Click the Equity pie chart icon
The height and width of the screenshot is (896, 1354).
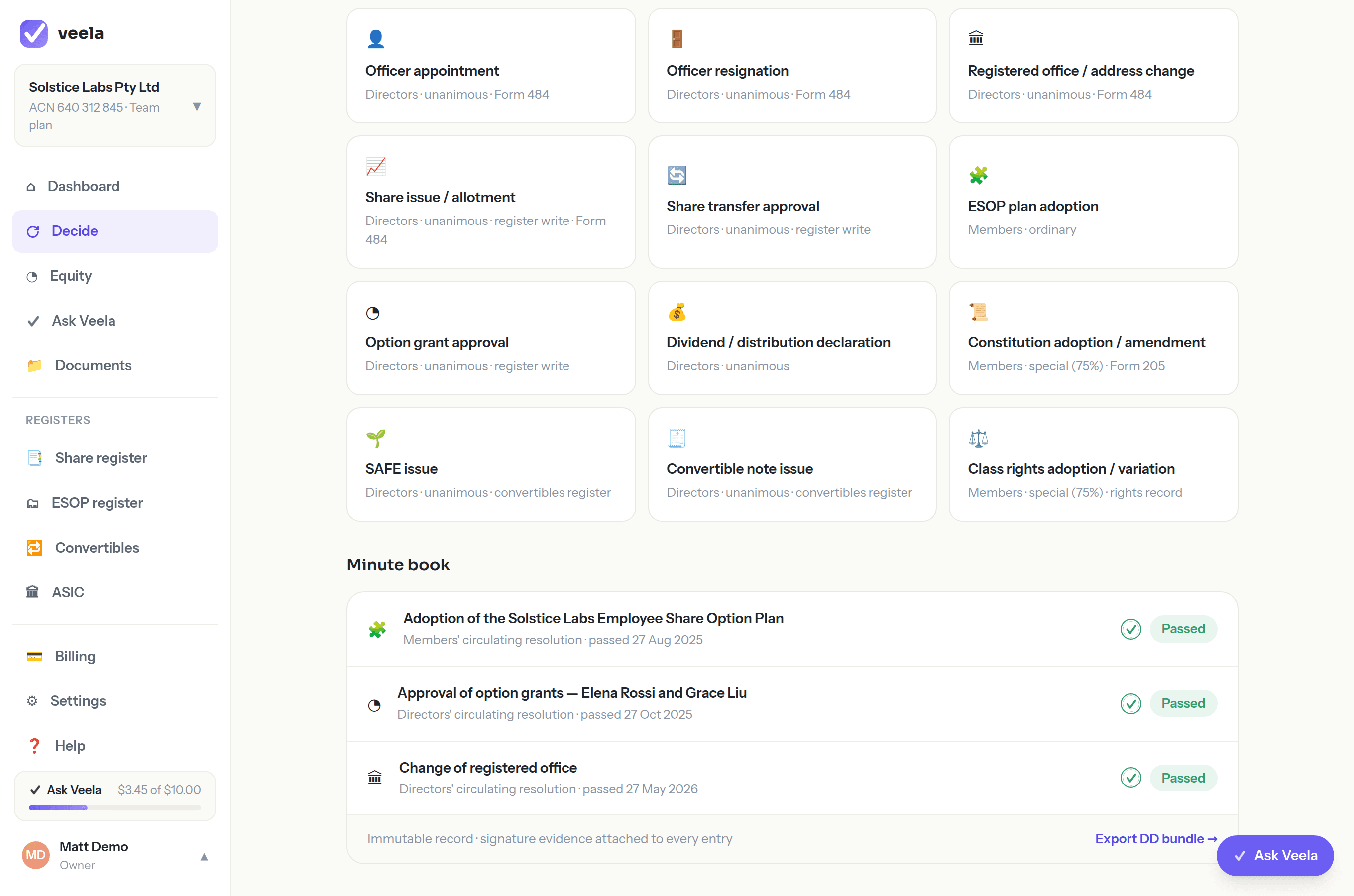[32, 277]
